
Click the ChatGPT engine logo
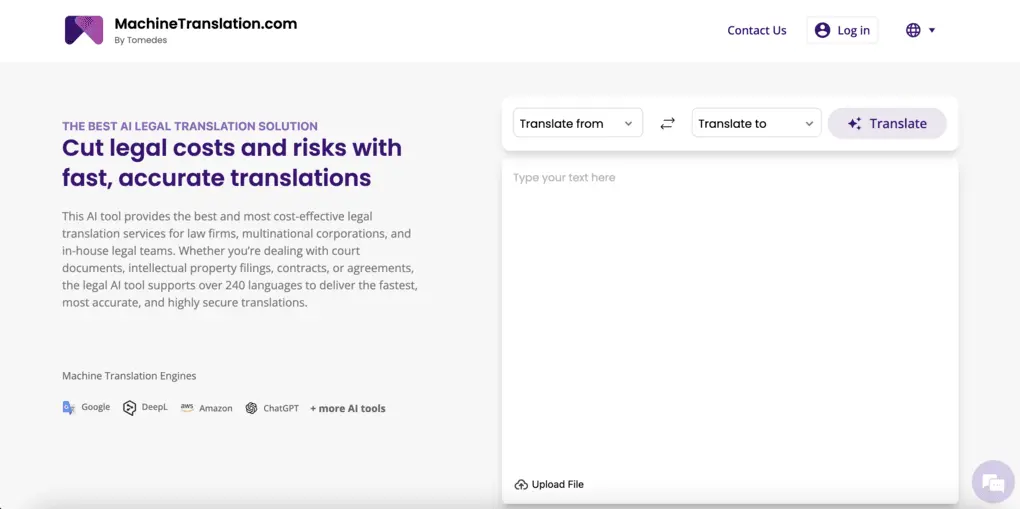point(251,408)
